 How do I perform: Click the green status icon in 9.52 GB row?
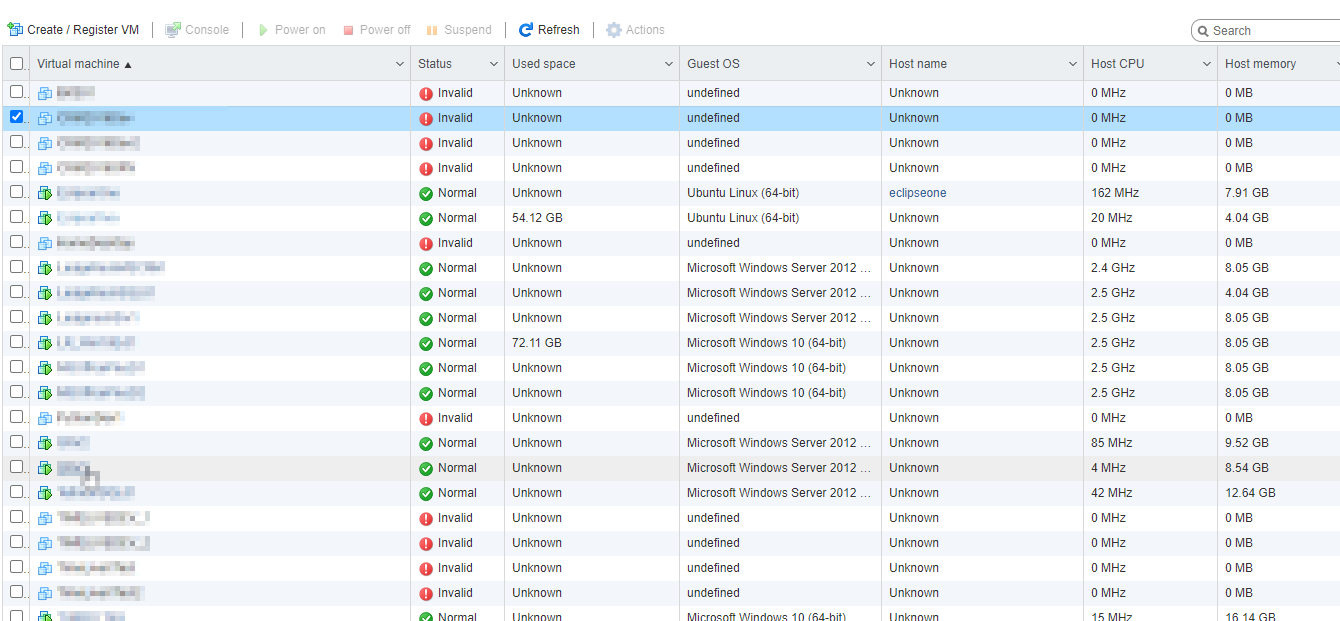[x=426, y=443]
